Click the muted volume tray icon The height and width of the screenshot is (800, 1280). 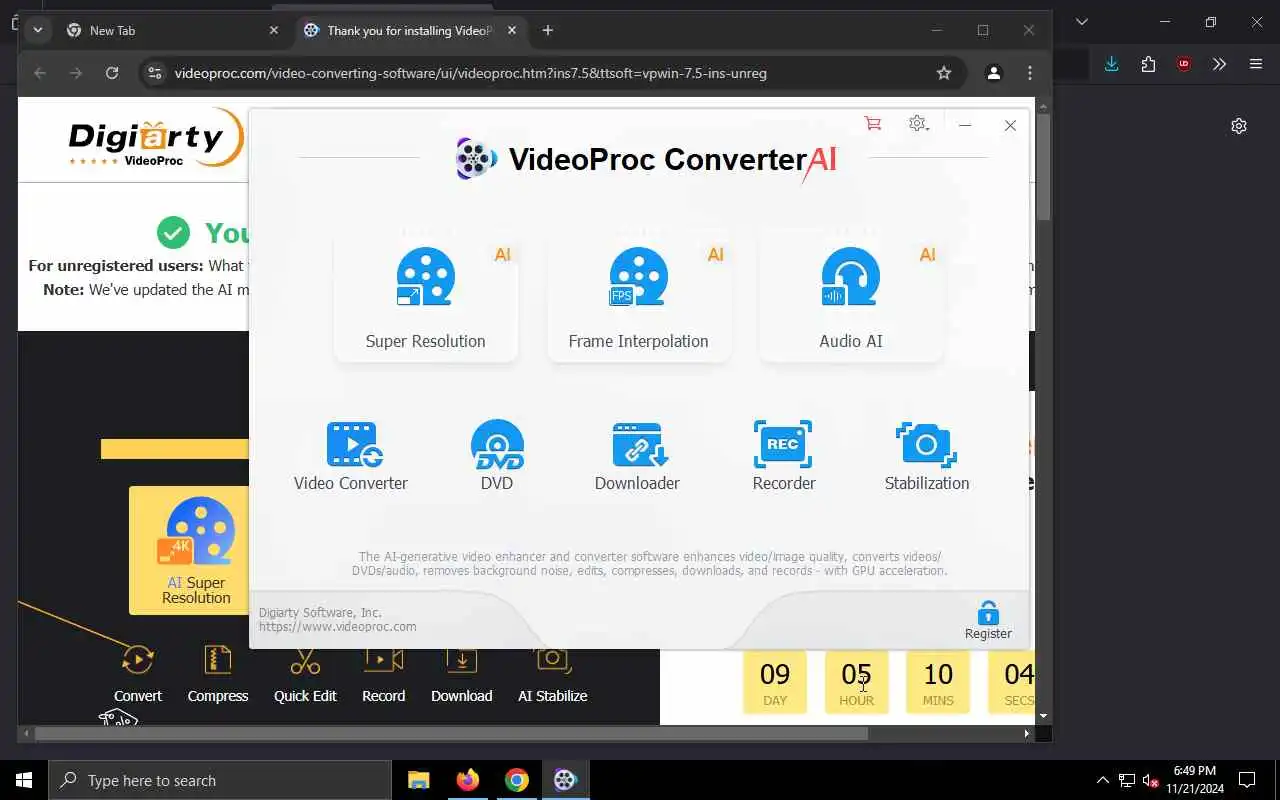pyautogui.click(x=1151, y=780)
